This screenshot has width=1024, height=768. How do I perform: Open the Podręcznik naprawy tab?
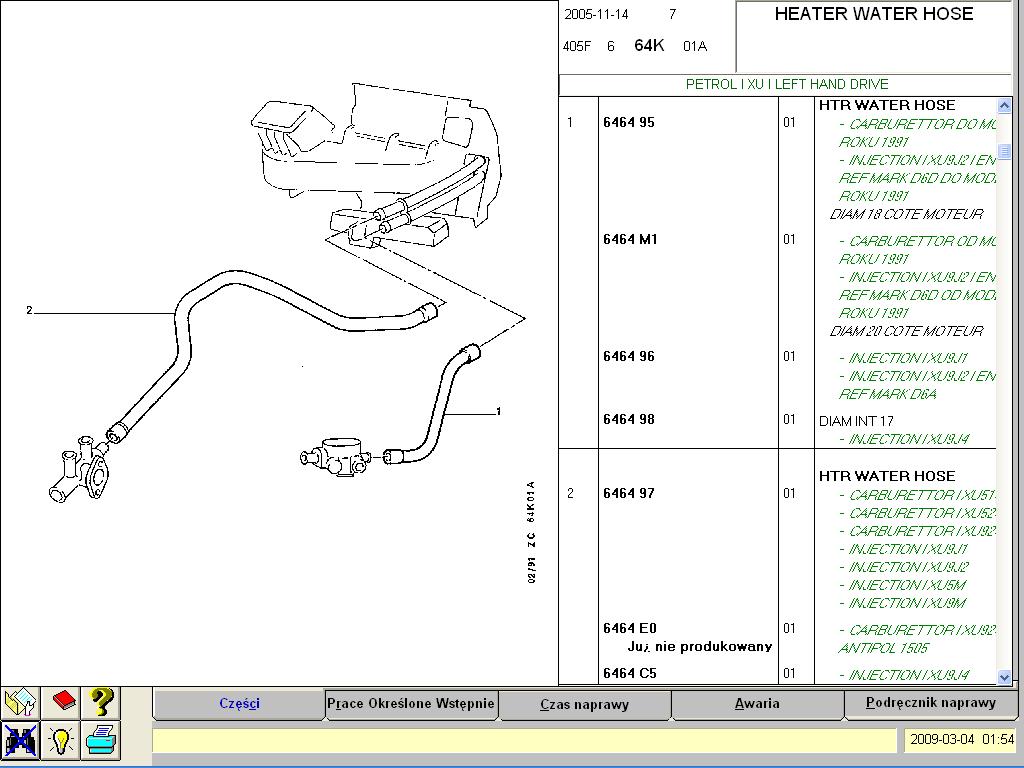931,703
